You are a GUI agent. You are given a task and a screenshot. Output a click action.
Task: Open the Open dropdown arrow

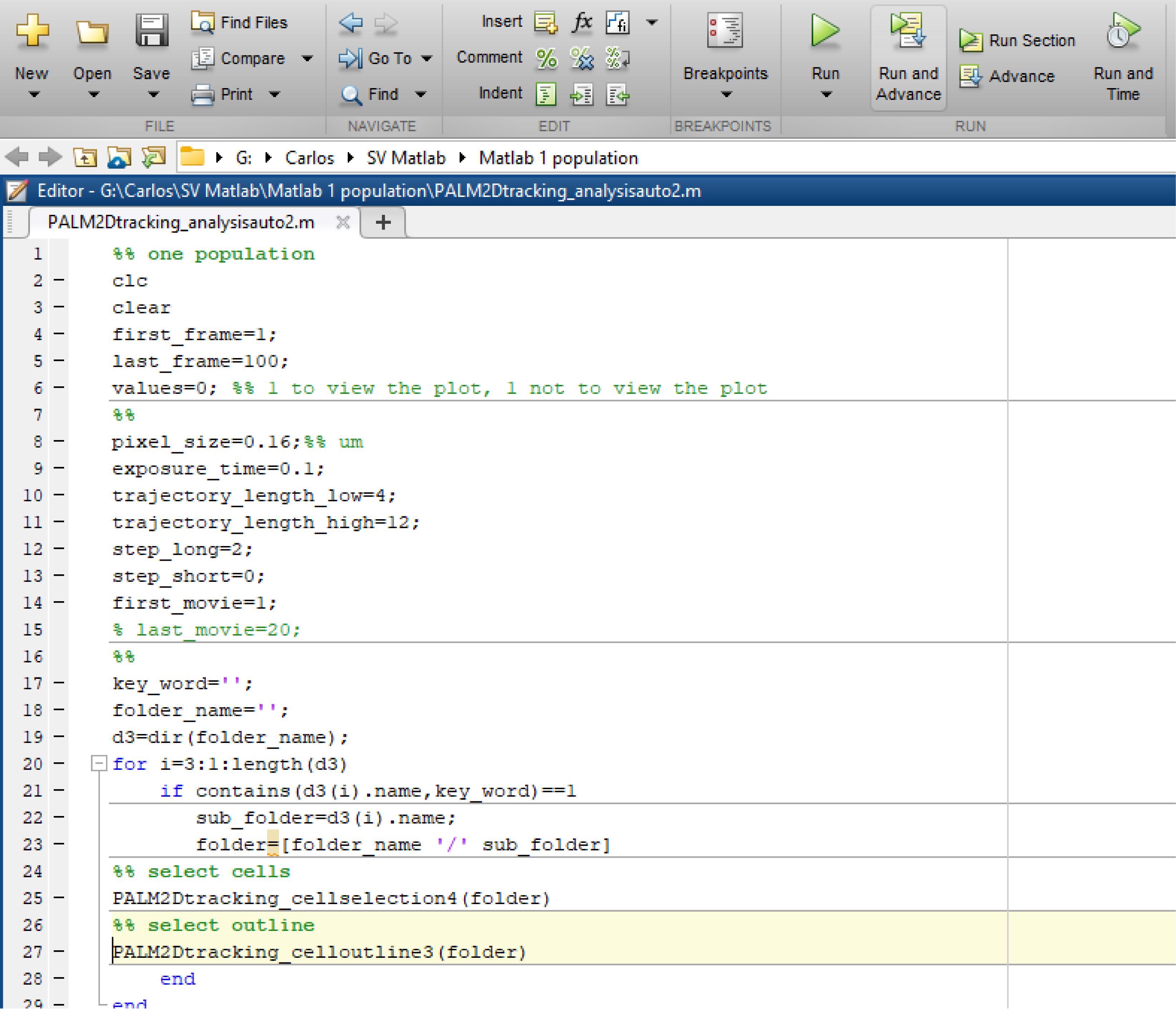click(94, 94)
